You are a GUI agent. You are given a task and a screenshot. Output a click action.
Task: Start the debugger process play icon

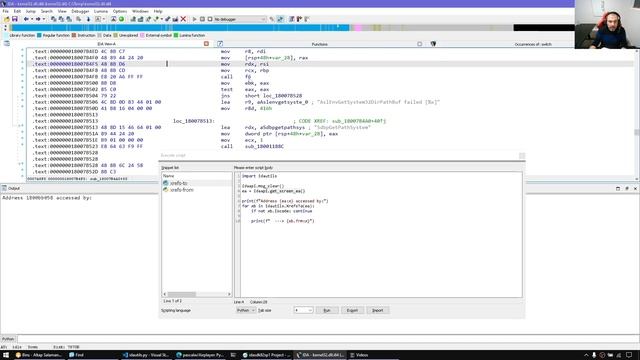pos(194,19)
